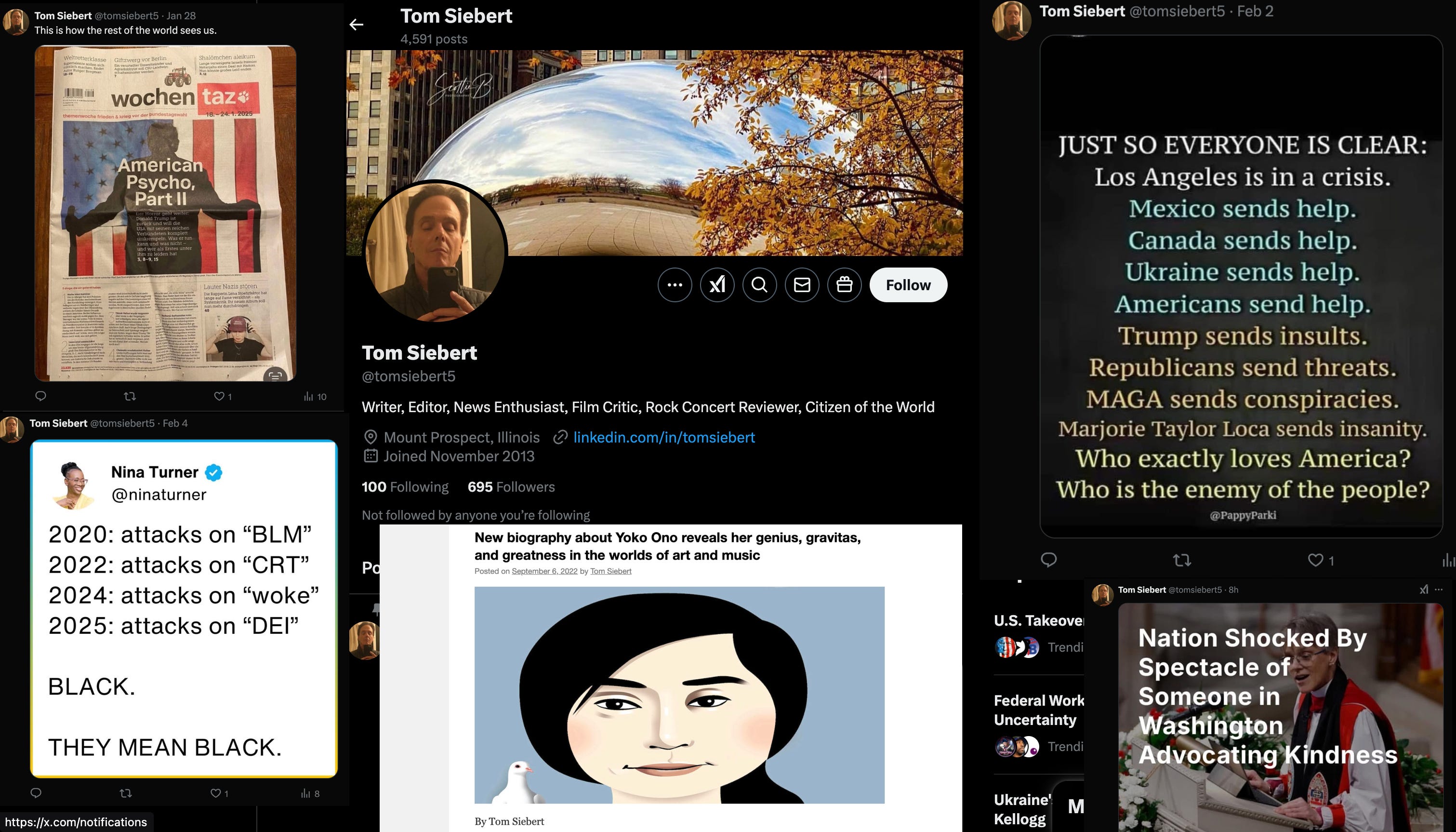Image resolution: width=1456 pixels, height=832 pixels.
Task: Open the 100 Following list
Action: (405, 487)
